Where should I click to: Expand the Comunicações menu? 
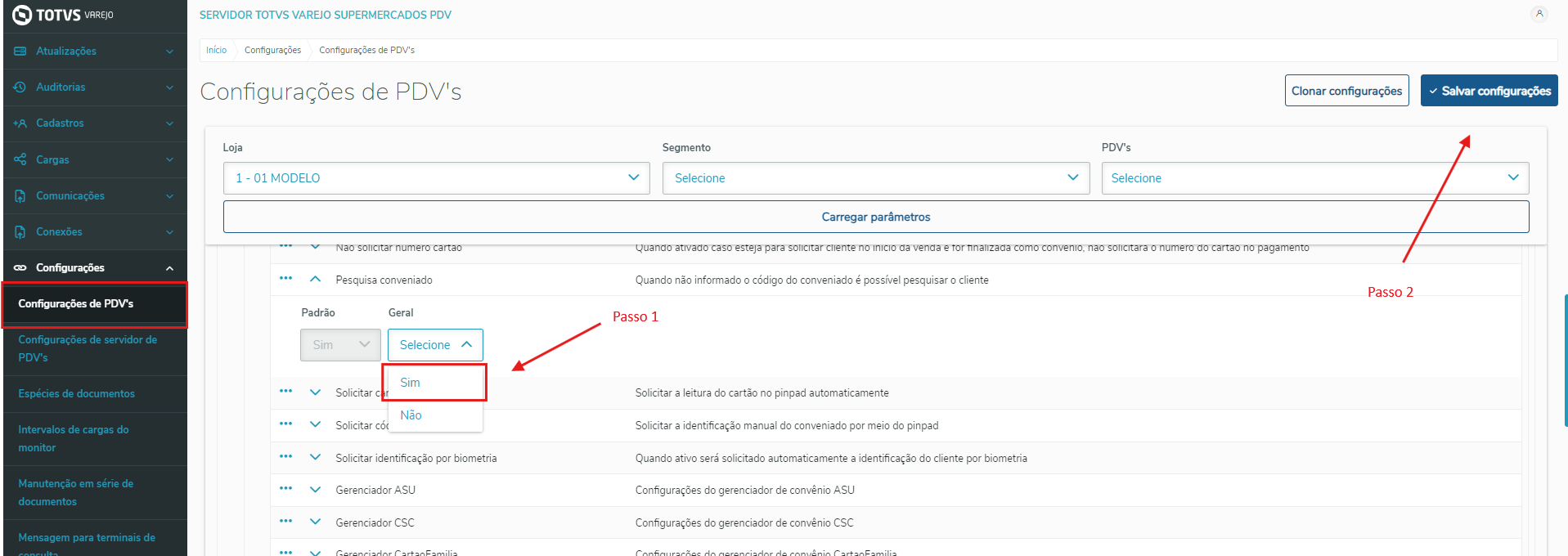pos(169,196)
